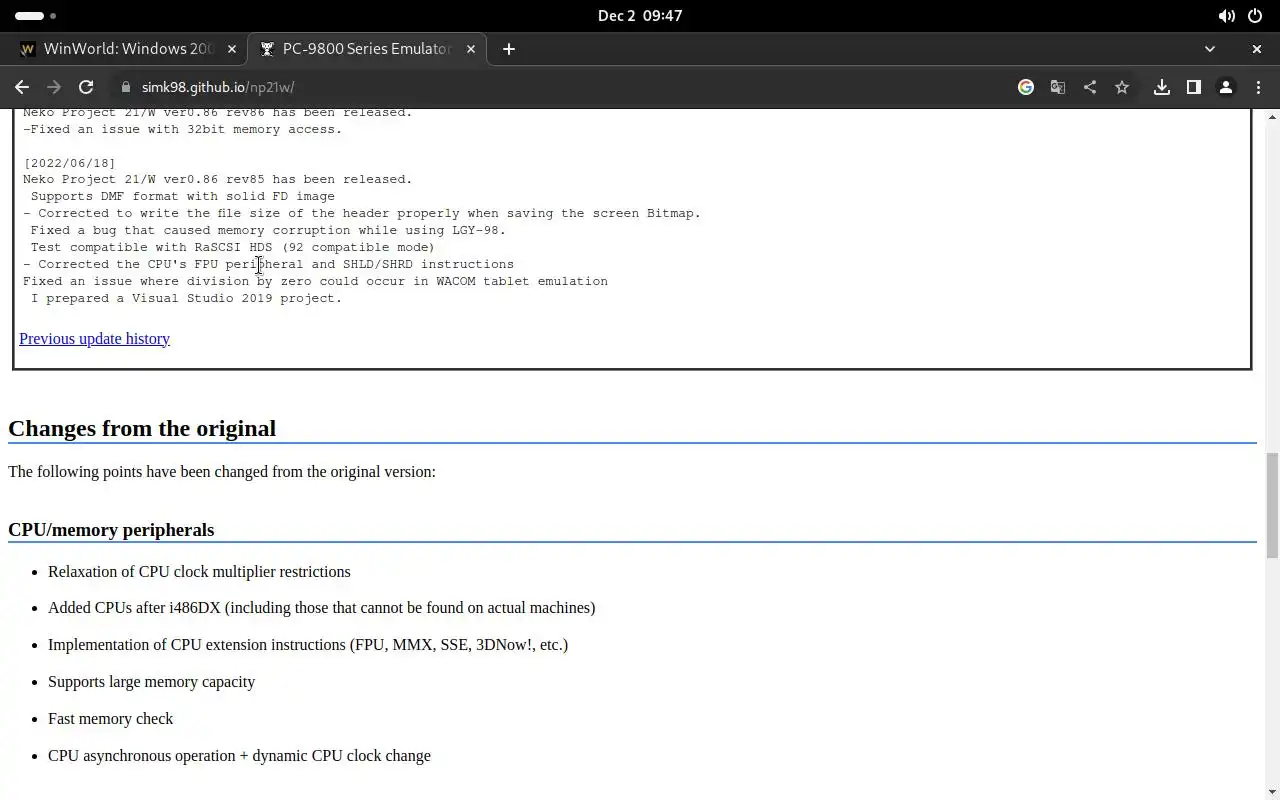Click Supports DMF format with solid FD image

click(182, 197)
